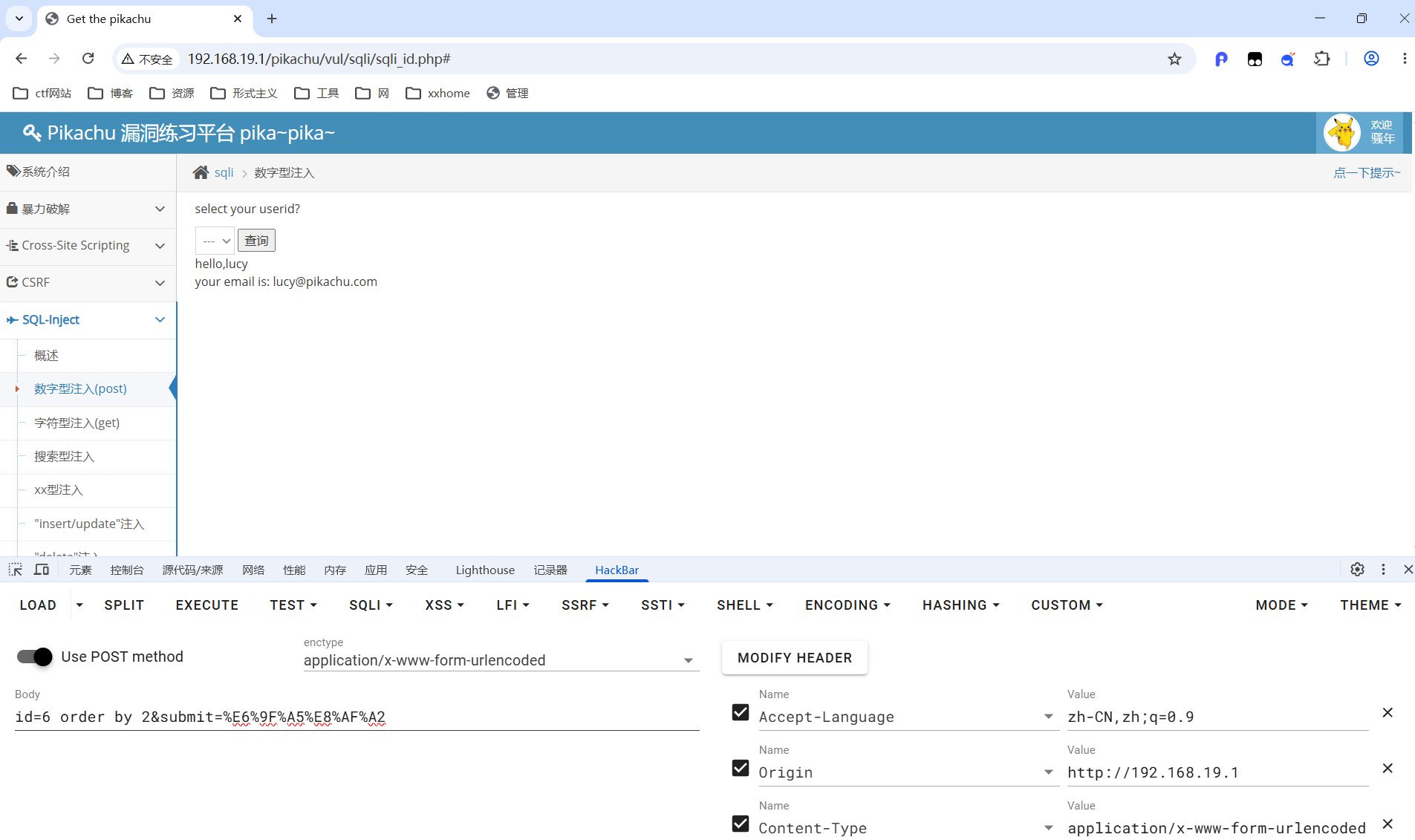1415x840 pixels.
Task: Click the sqli breadcrumb link
Action: click(224, 172)
